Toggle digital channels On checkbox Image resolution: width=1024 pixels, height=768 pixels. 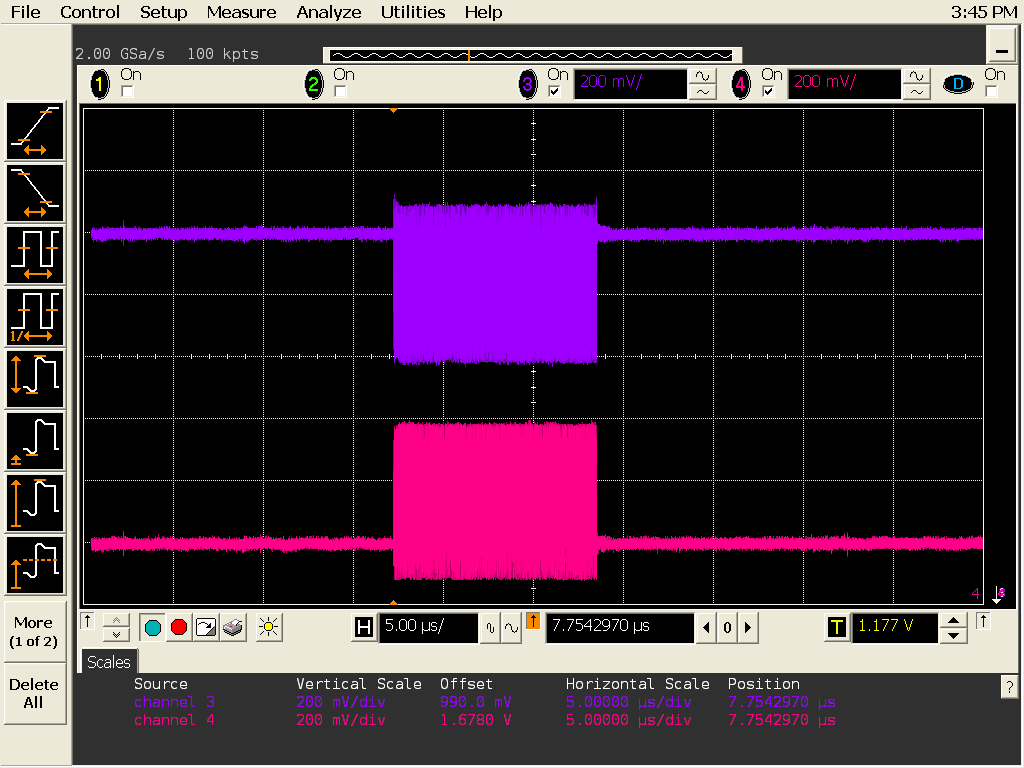pyautogui.click(x=991, y=91)
